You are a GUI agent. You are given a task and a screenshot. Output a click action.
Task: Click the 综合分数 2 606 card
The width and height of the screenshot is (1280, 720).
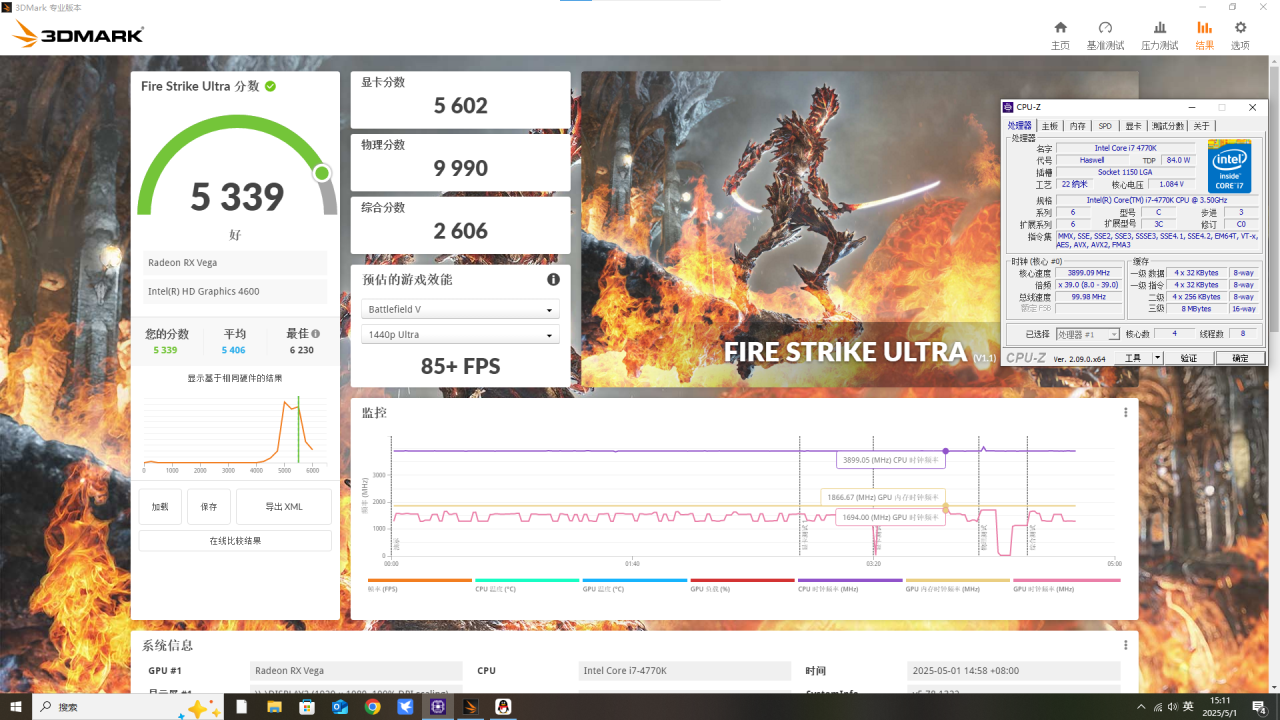(x=460, y=224)
